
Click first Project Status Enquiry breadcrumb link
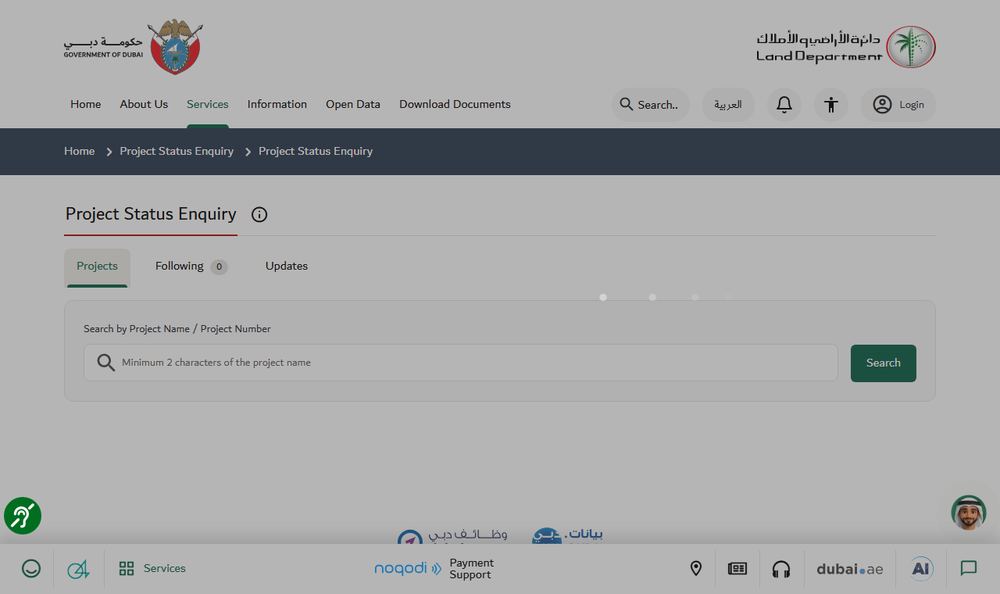pyautogui.click(x=177, y=151)
